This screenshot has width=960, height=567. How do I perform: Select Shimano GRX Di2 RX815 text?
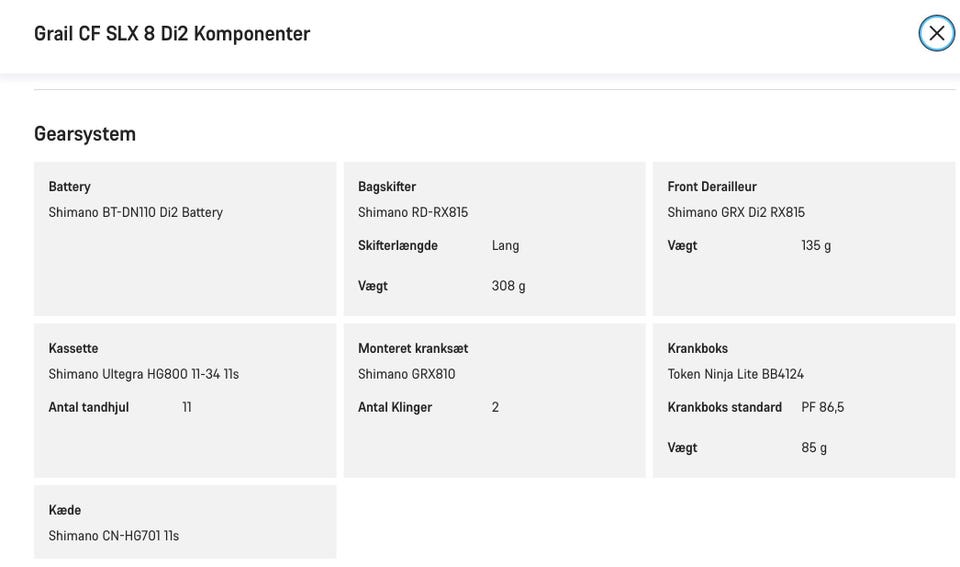click(736, 212)
